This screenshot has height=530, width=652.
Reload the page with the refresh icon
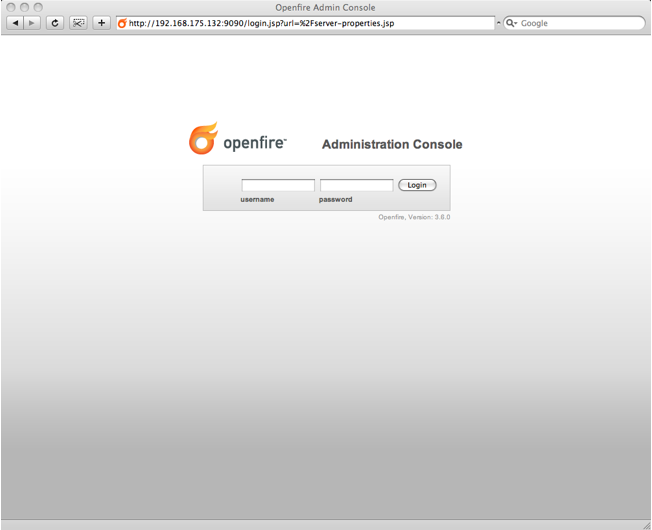point(54,23)
